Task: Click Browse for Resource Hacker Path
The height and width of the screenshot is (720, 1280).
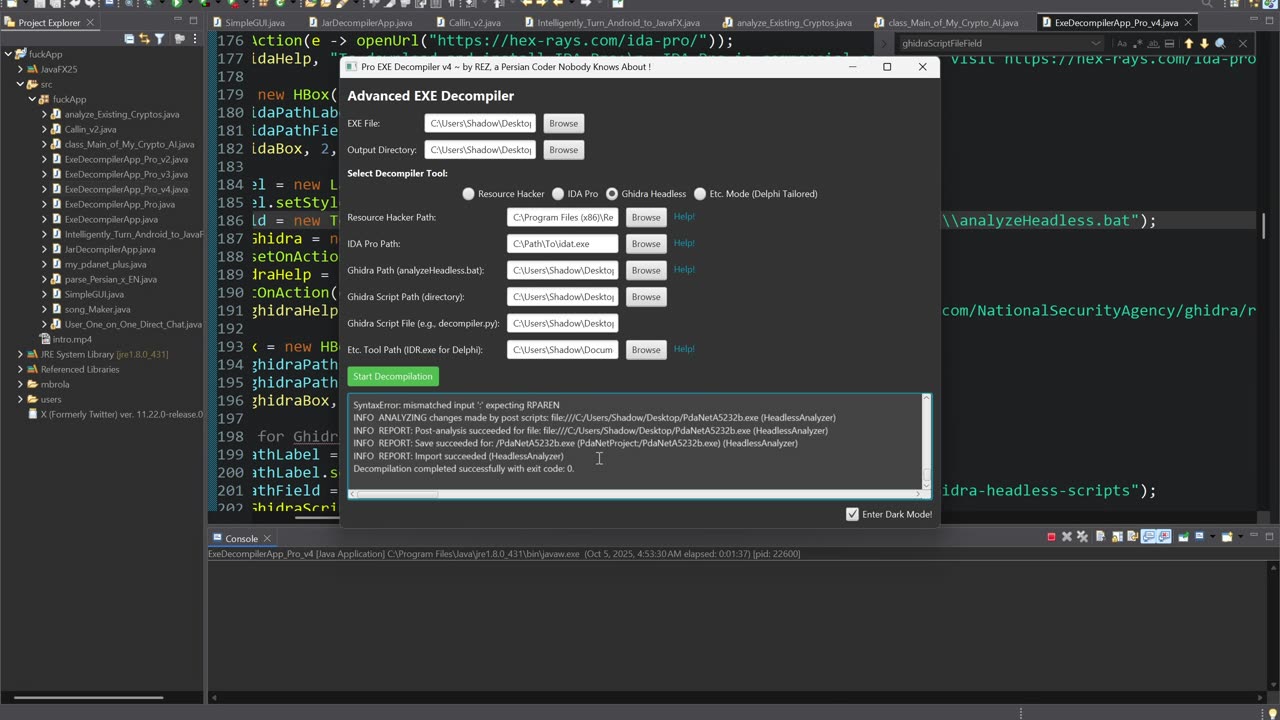Action: 646,217
